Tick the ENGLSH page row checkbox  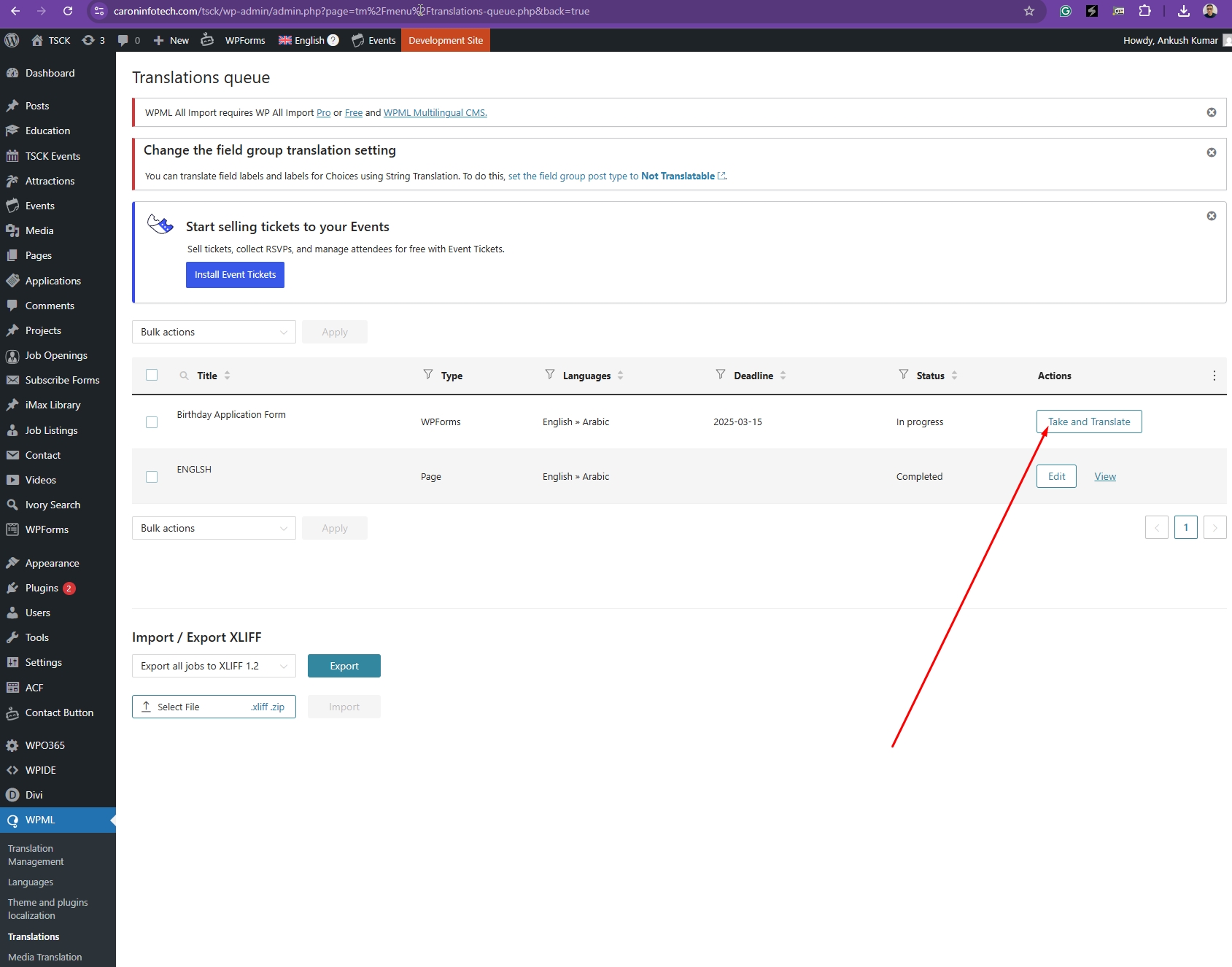(152, 477)
